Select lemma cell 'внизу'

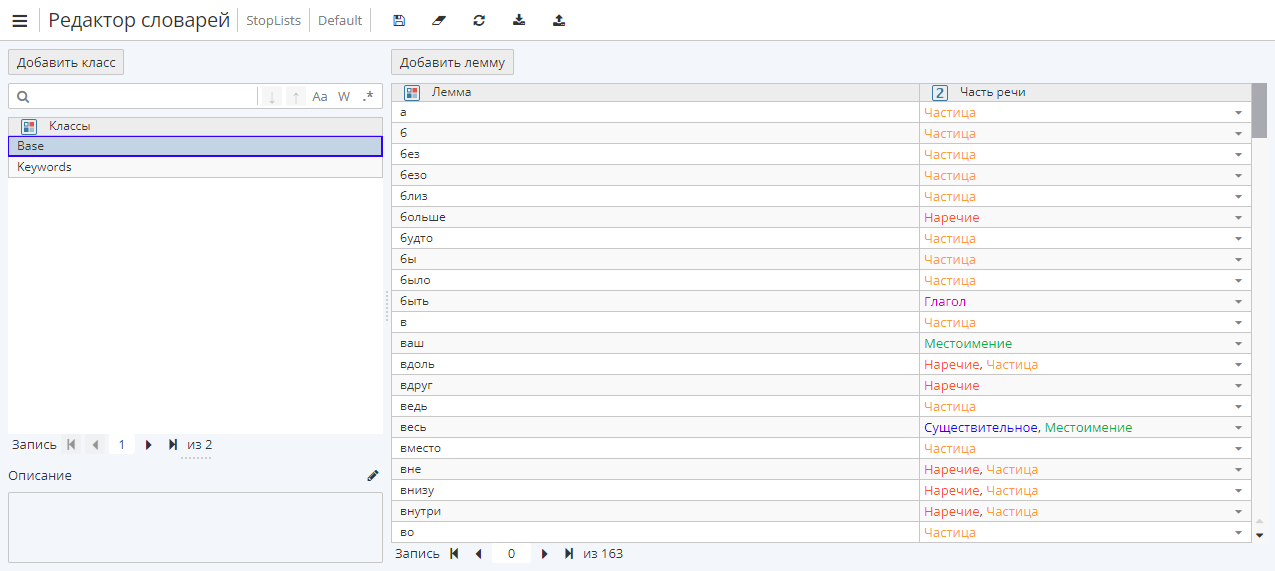point(655,491)
